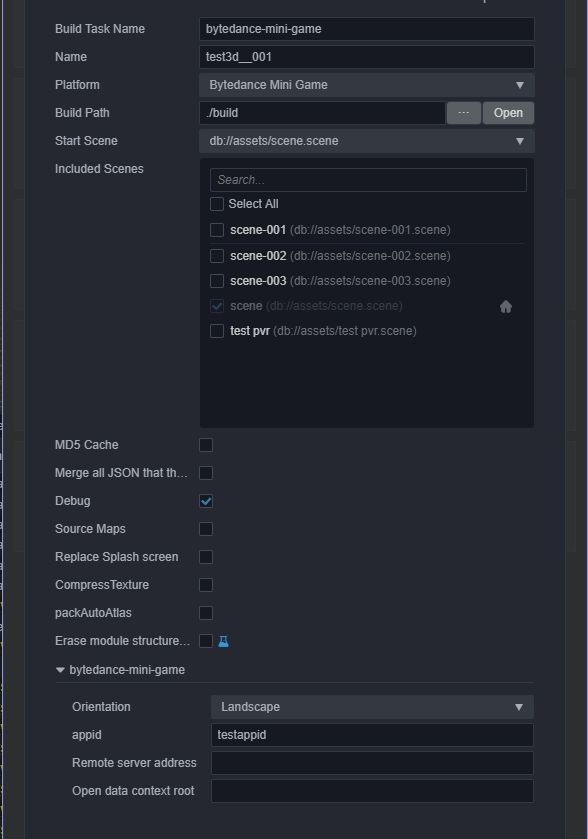Collapse the bytedance-mini-game section arrow
The image size is (588, 839).
pyautogui.click(x=60, y=670)
